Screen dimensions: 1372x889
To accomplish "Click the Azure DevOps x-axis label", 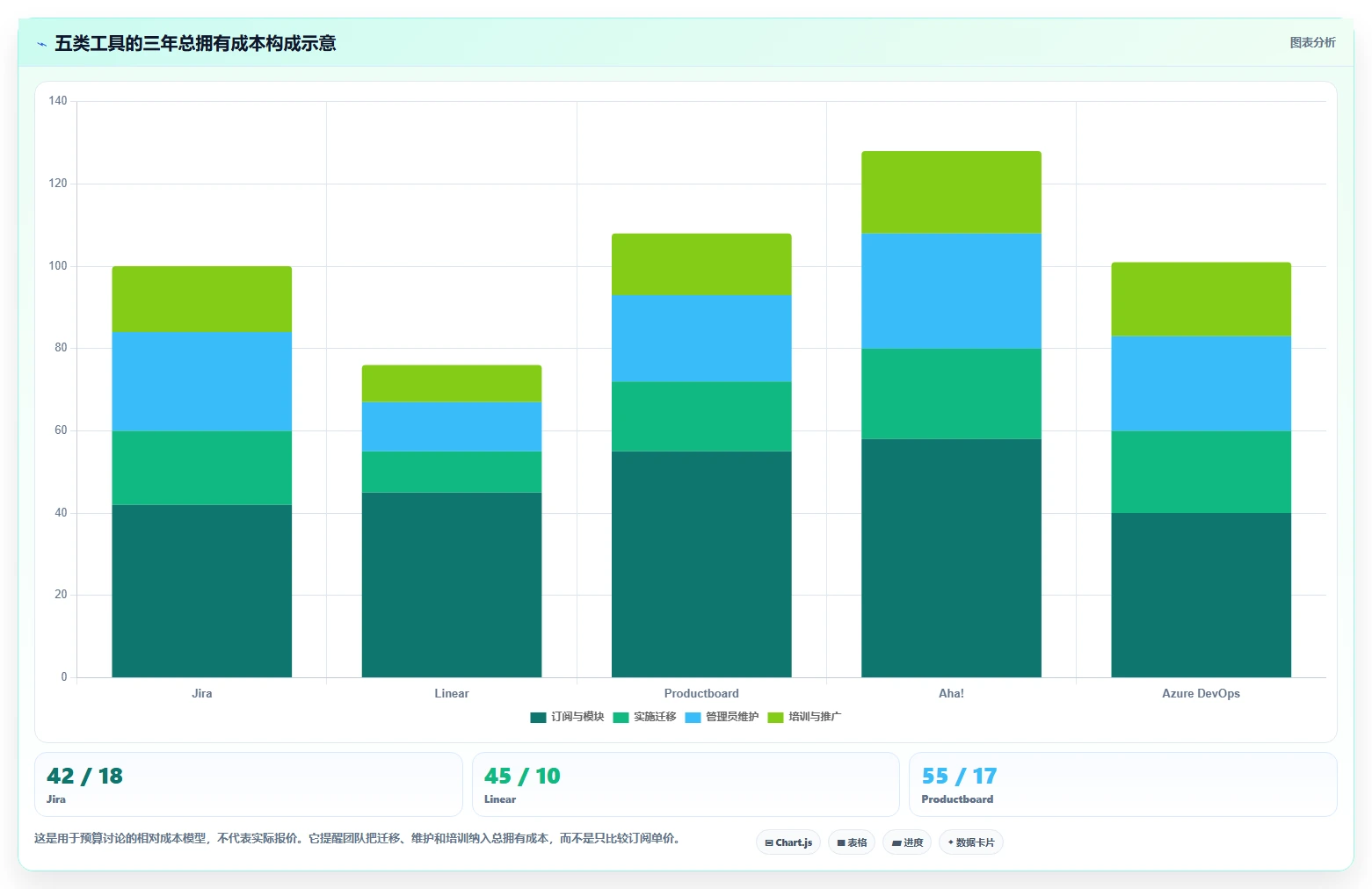I will pos(1201,694).
